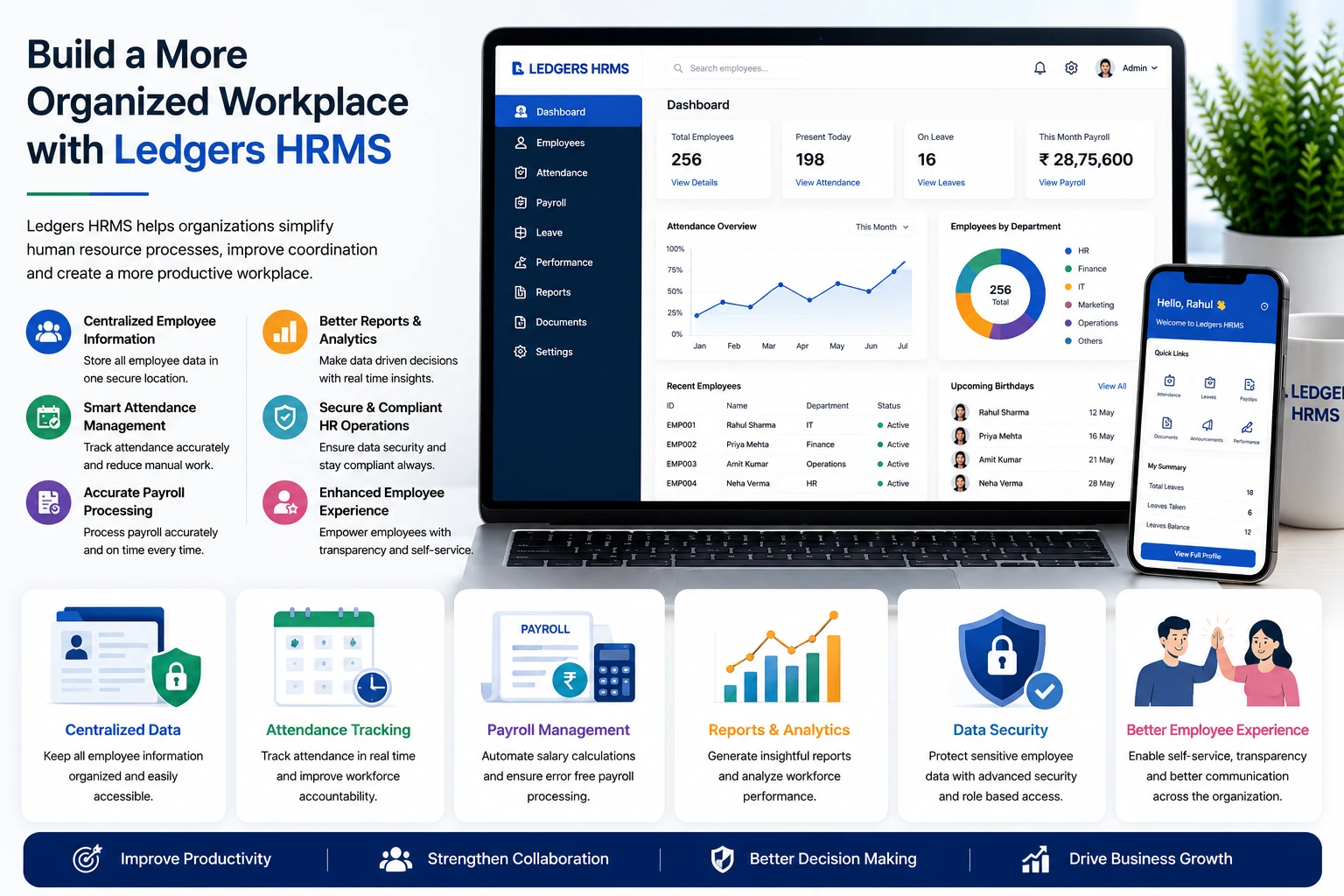1344x896 pixels.
Task: Open the gear settings icon in the top bar
Action: click(1071, 68)
